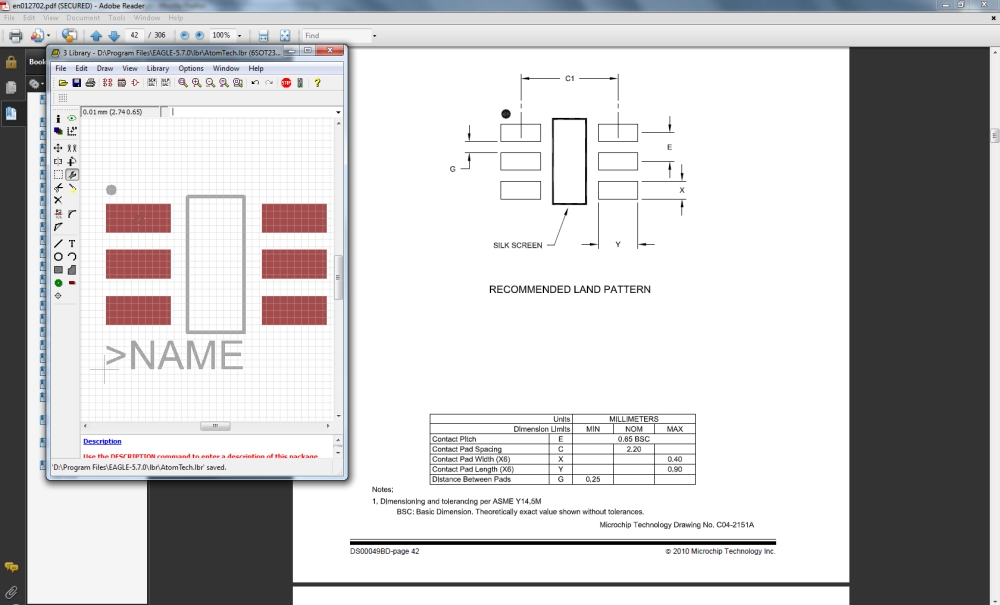This screenshot has width=1000, height=605.
Task: Open the Comments panel icon in Adobe Reader
Action: point(11,567)
